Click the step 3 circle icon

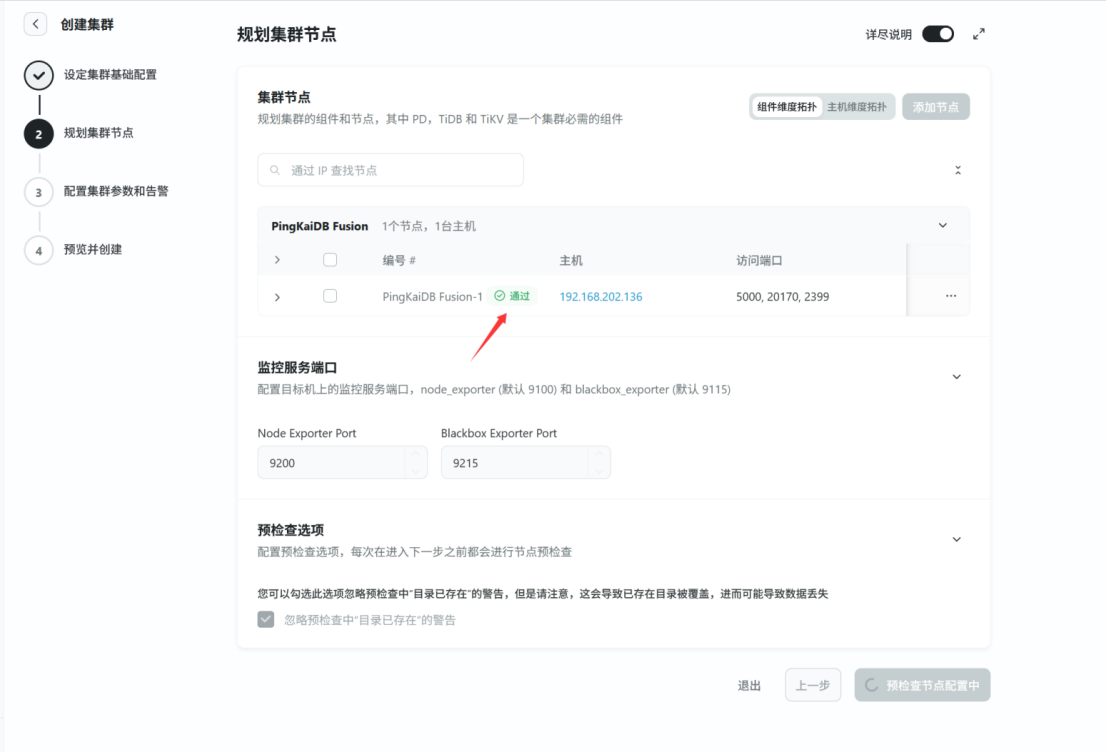(x=39, y=192)
